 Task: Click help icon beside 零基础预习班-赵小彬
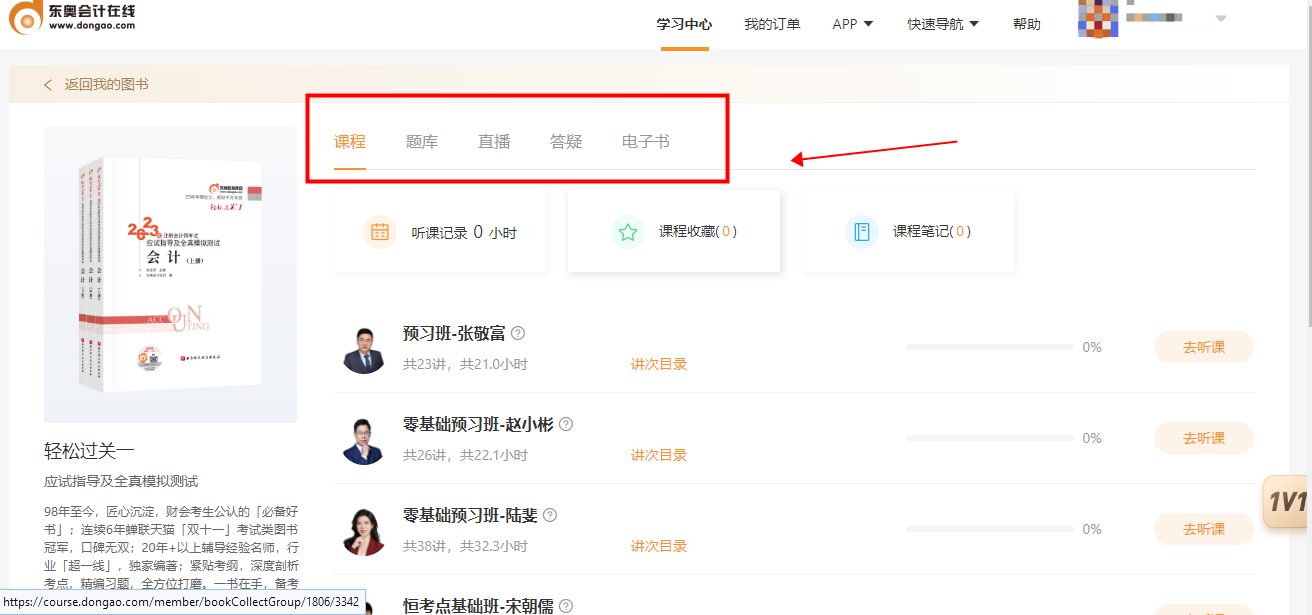[566, 425]
